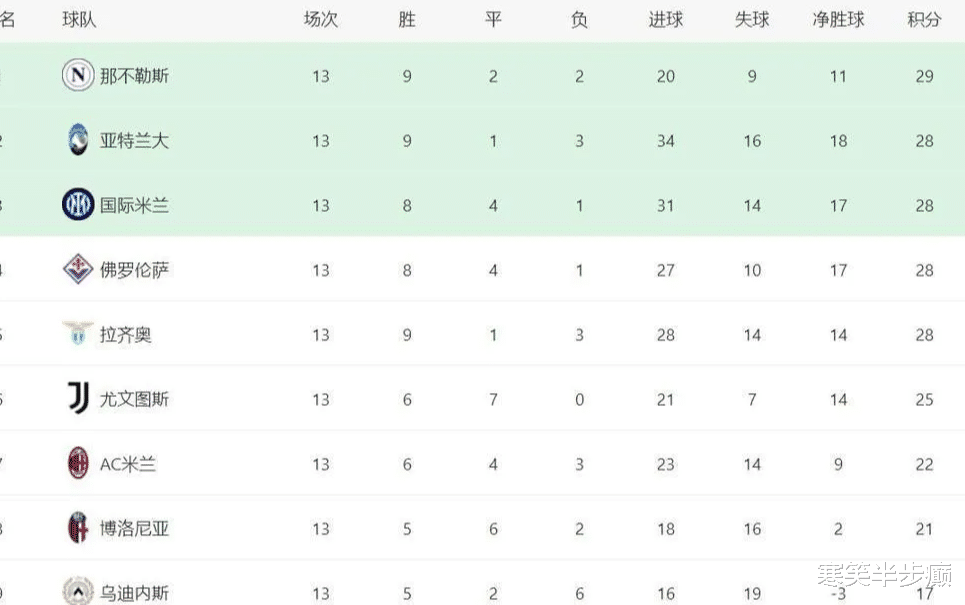Click the Napoli club logo icon
The image size is (965, 605).
pyautogui.click(x=78, y=76)
